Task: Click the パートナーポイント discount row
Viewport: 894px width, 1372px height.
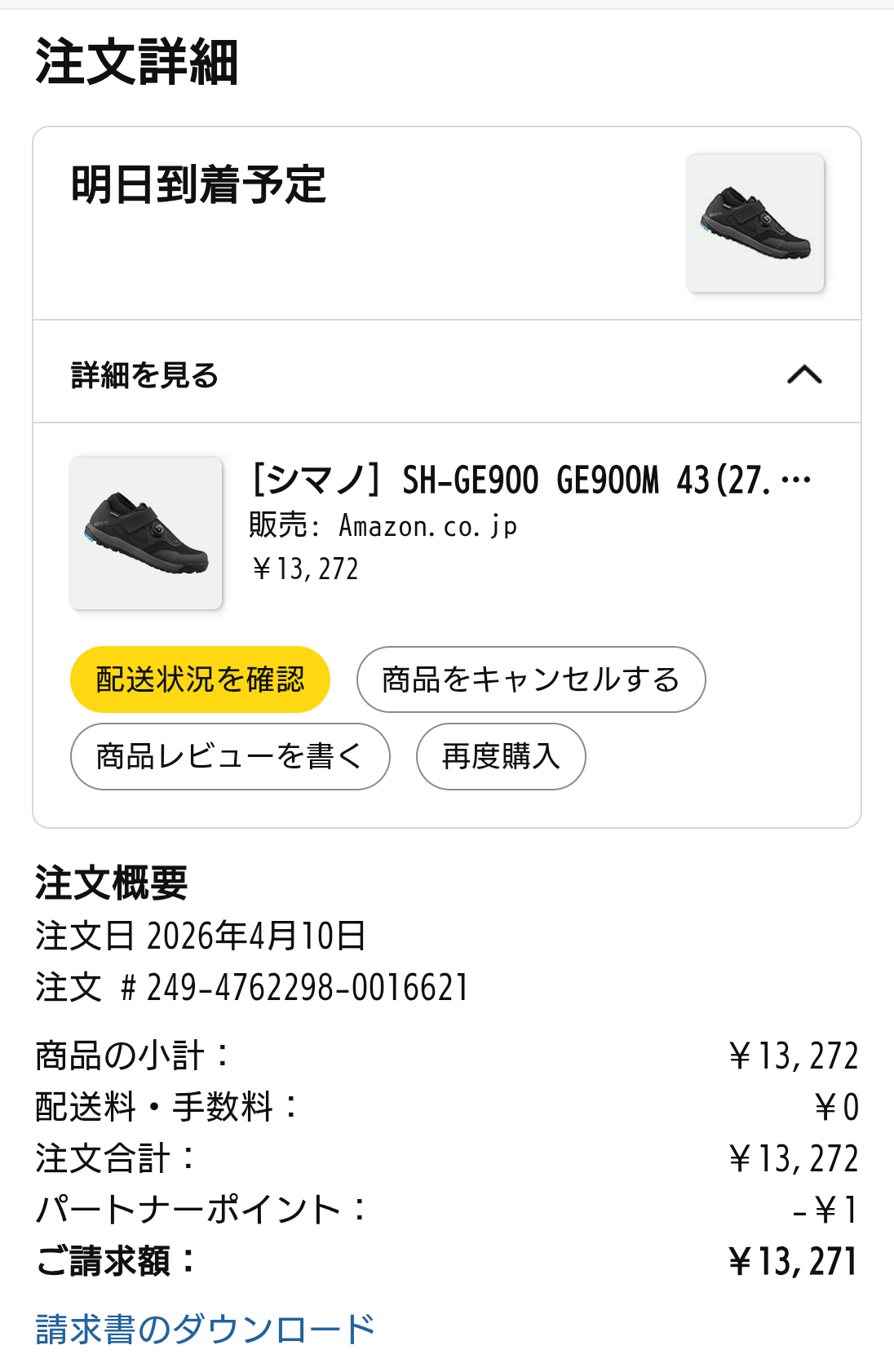Action: [446, 1210]
